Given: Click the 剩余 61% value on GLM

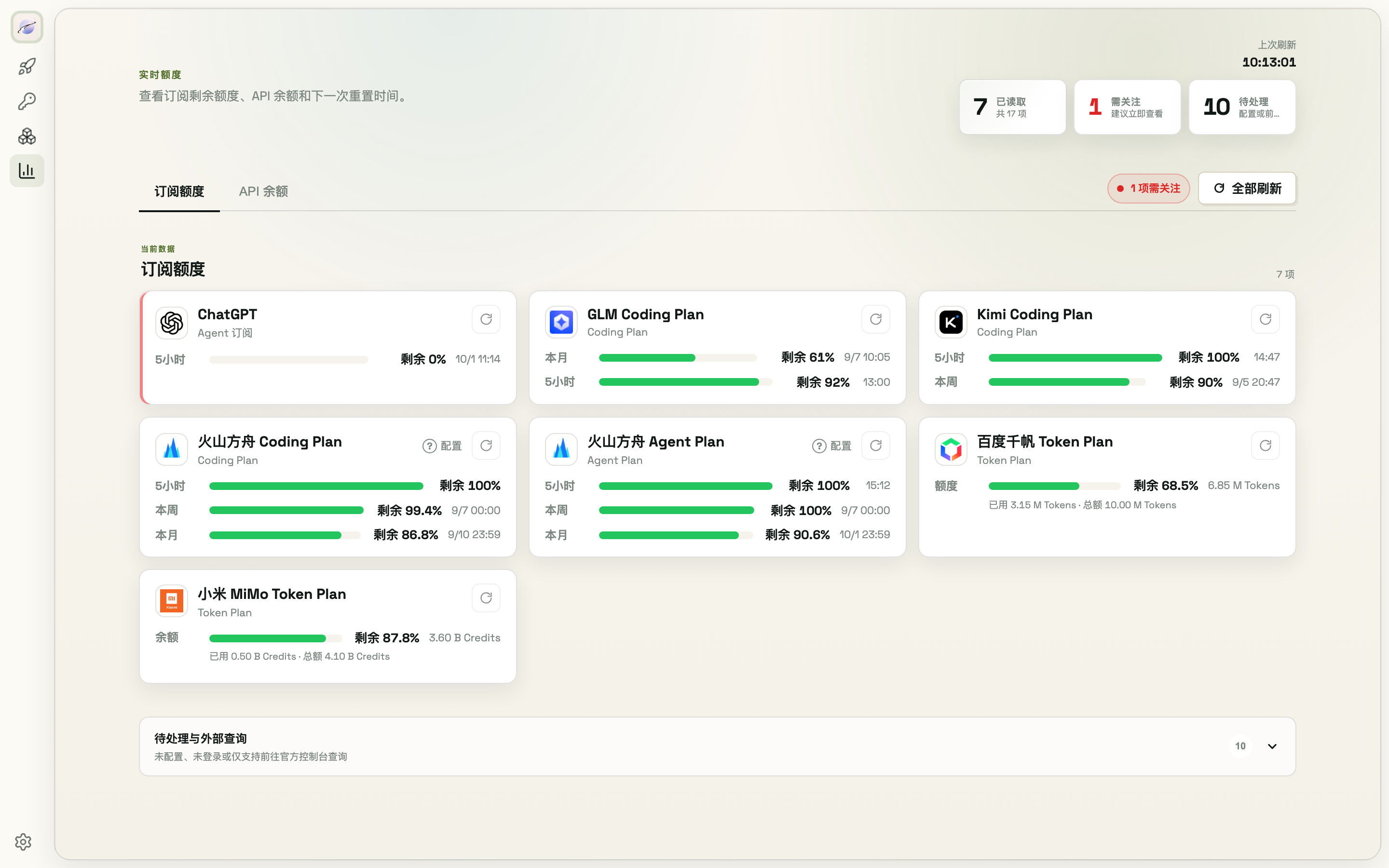Looking at the screenshot, I should [807, 357].
